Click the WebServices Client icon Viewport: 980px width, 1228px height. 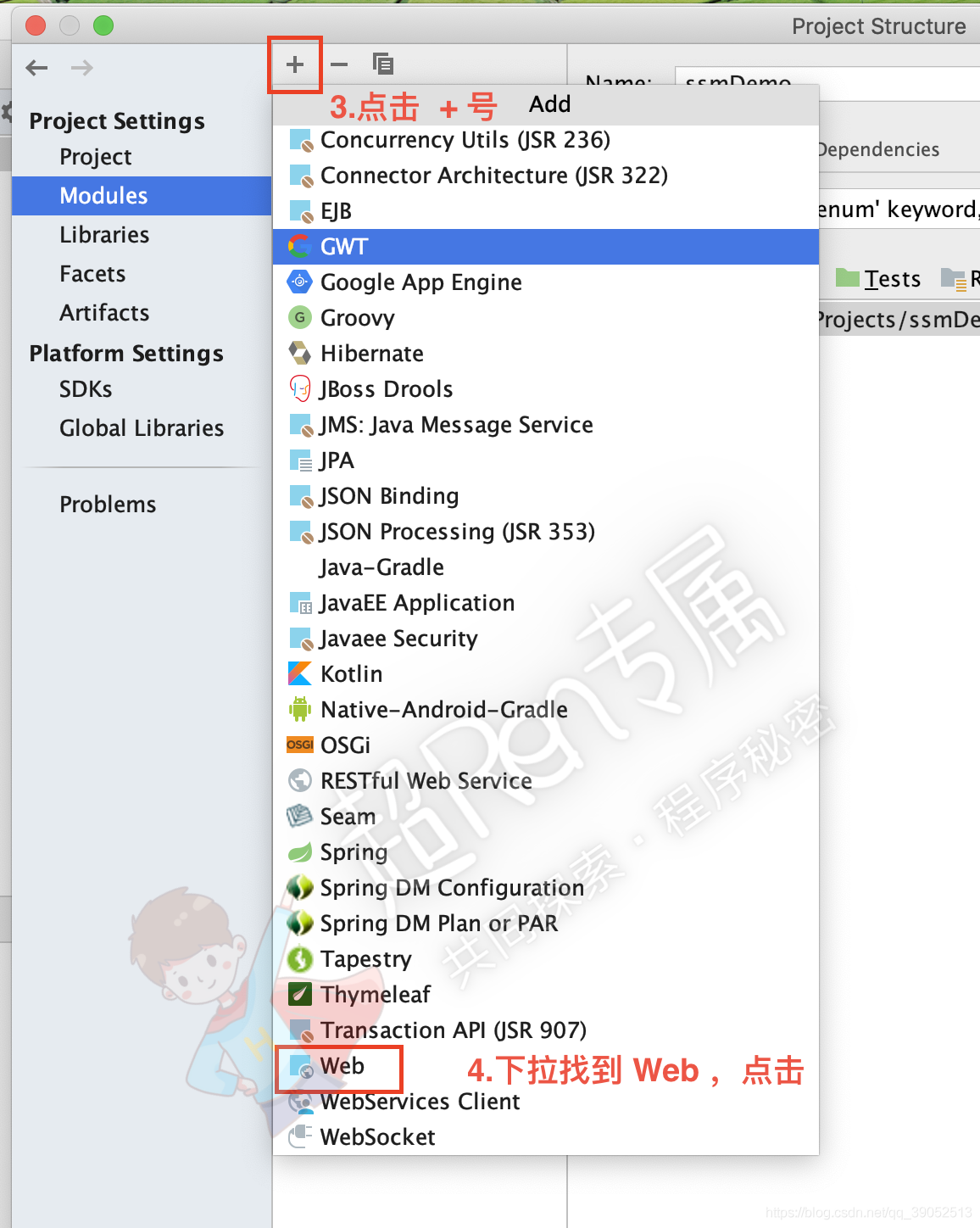click(300, 1101)
